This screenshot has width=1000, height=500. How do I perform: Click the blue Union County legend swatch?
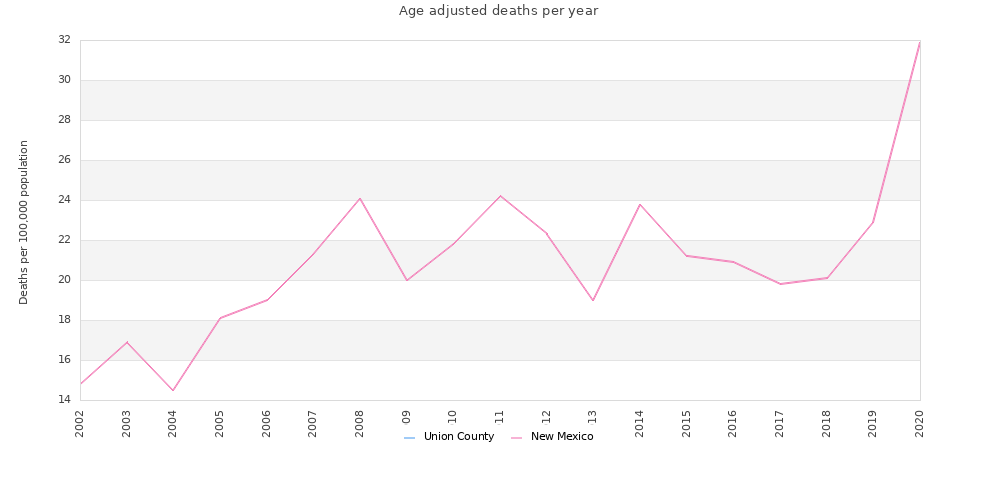409,438
